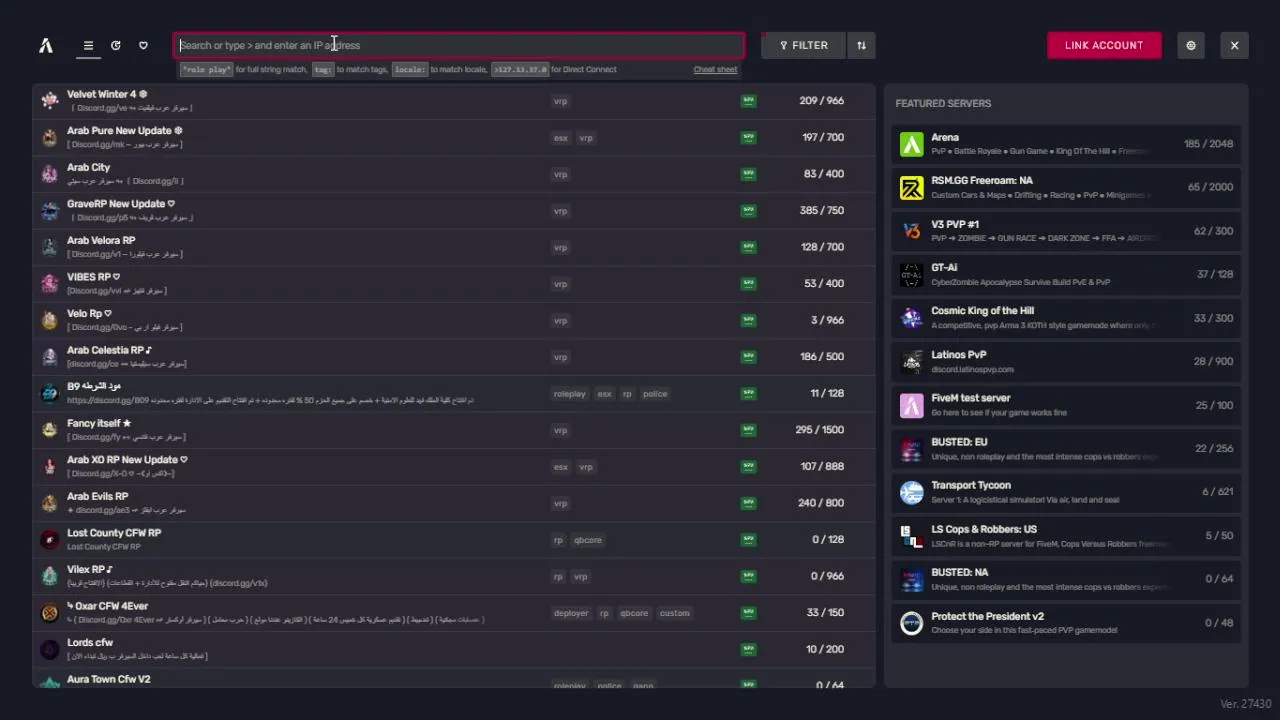This screenshot has height=720, width=1280.
Task: Select the police tag in the B9 server row
Action: coord(655,394)
